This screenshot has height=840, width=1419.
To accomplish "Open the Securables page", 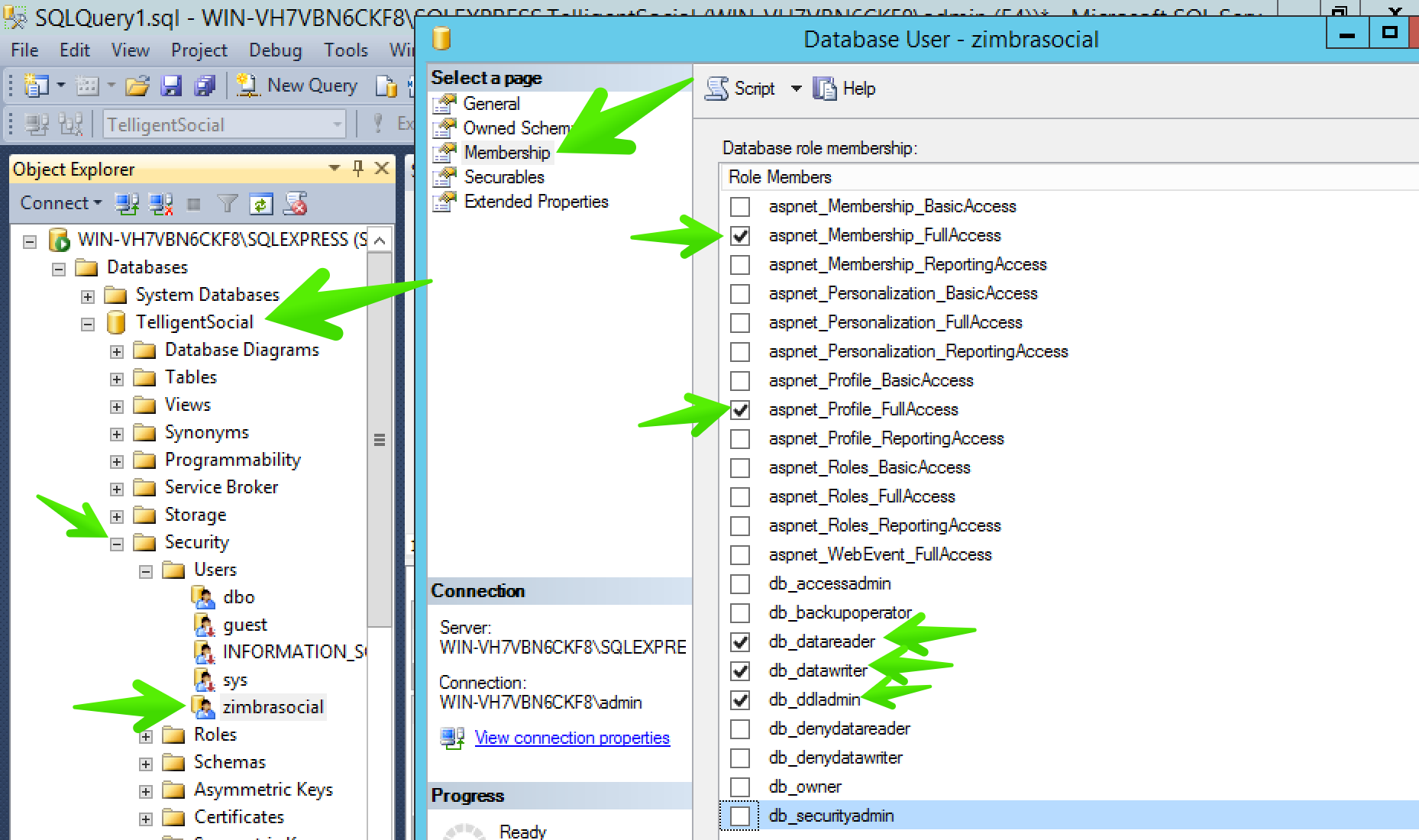I will pyautogui.click(x=504, y=177).
